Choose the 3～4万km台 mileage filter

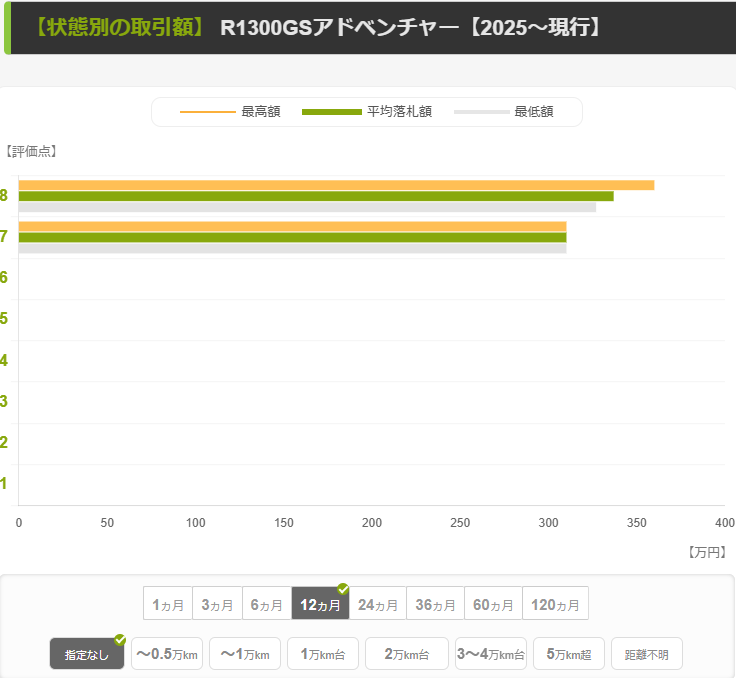tap(491, 654)
